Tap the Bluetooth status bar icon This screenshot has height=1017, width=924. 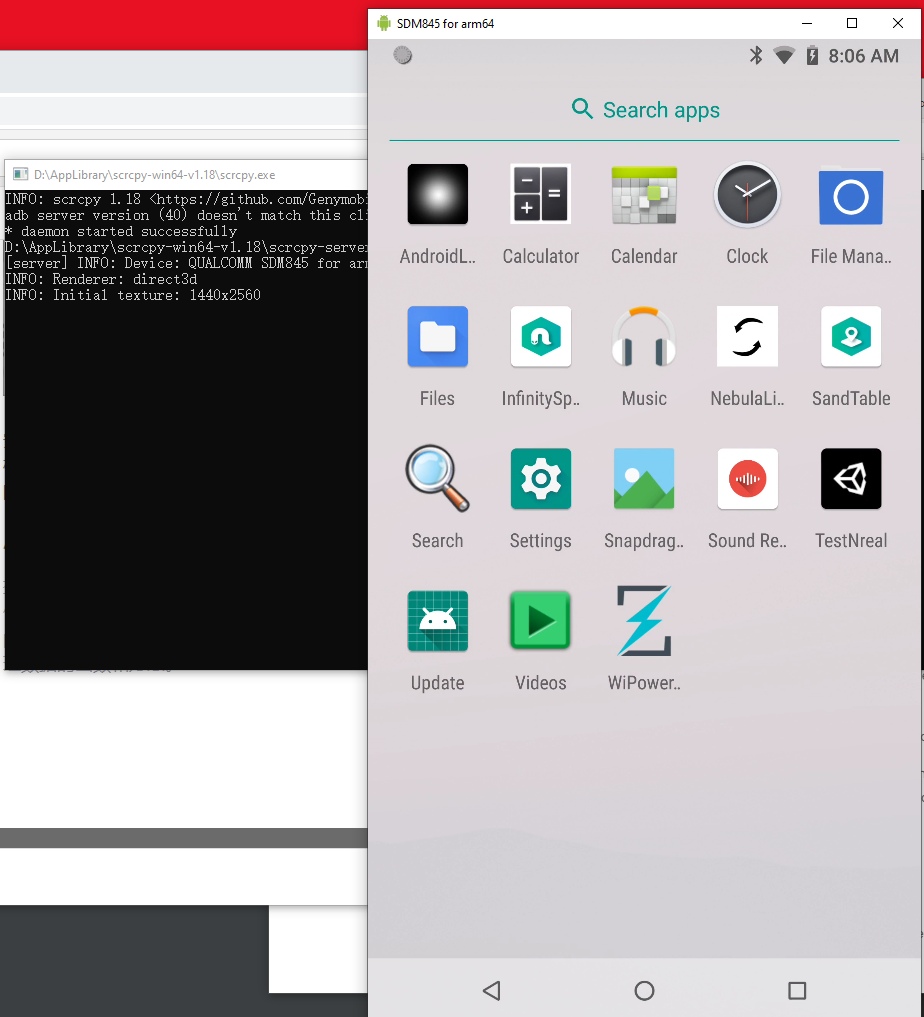click(756, 56)
